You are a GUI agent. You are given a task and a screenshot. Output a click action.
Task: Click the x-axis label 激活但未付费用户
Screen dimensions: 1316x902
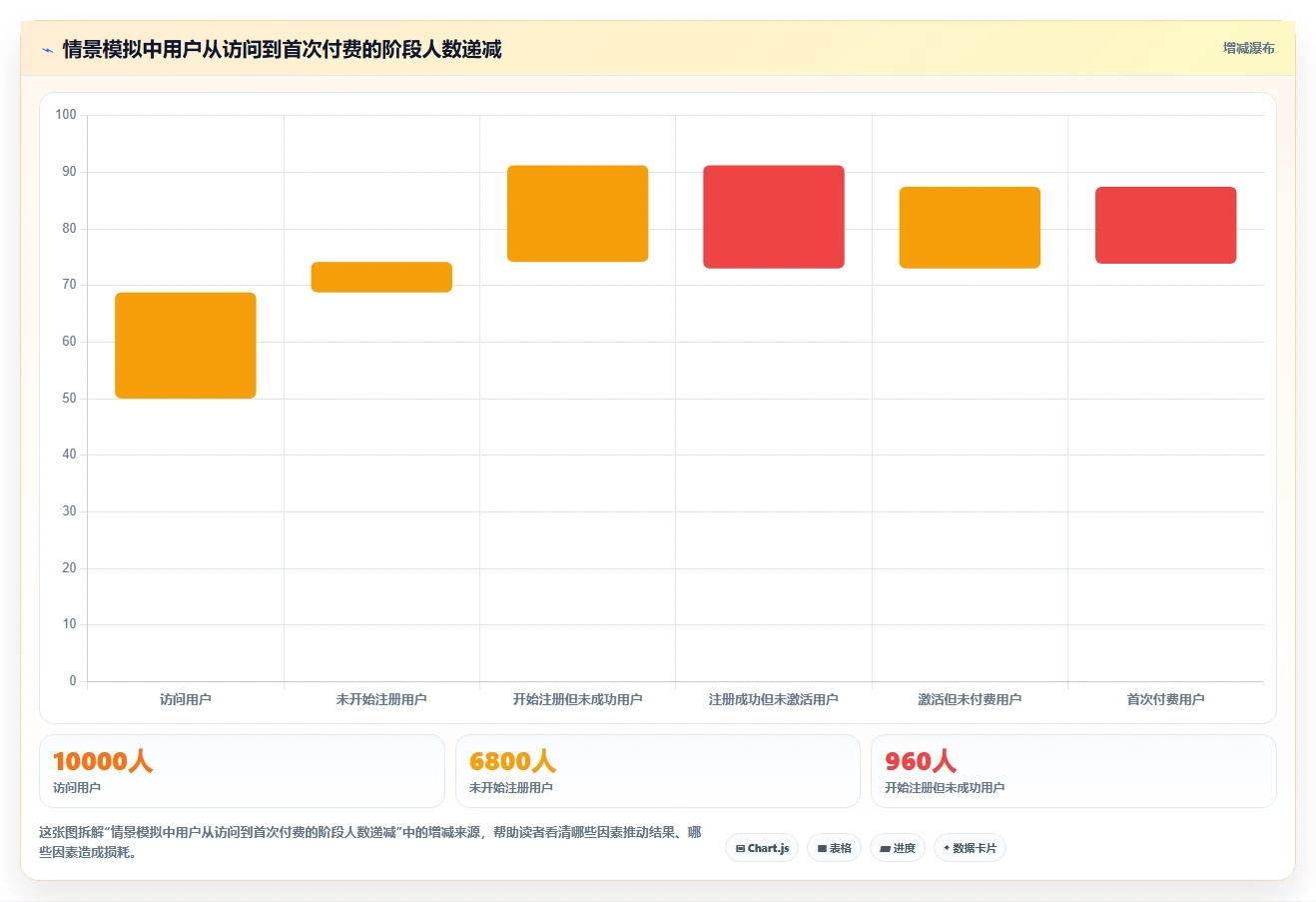point(970,699)
